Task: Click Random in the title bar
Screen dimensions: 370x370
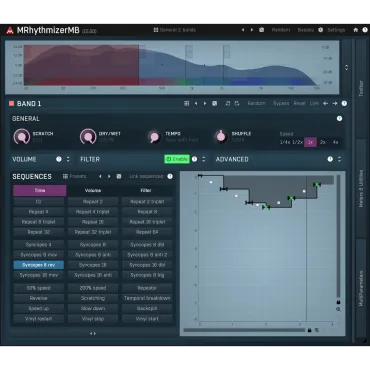Action: coord(281,30)
